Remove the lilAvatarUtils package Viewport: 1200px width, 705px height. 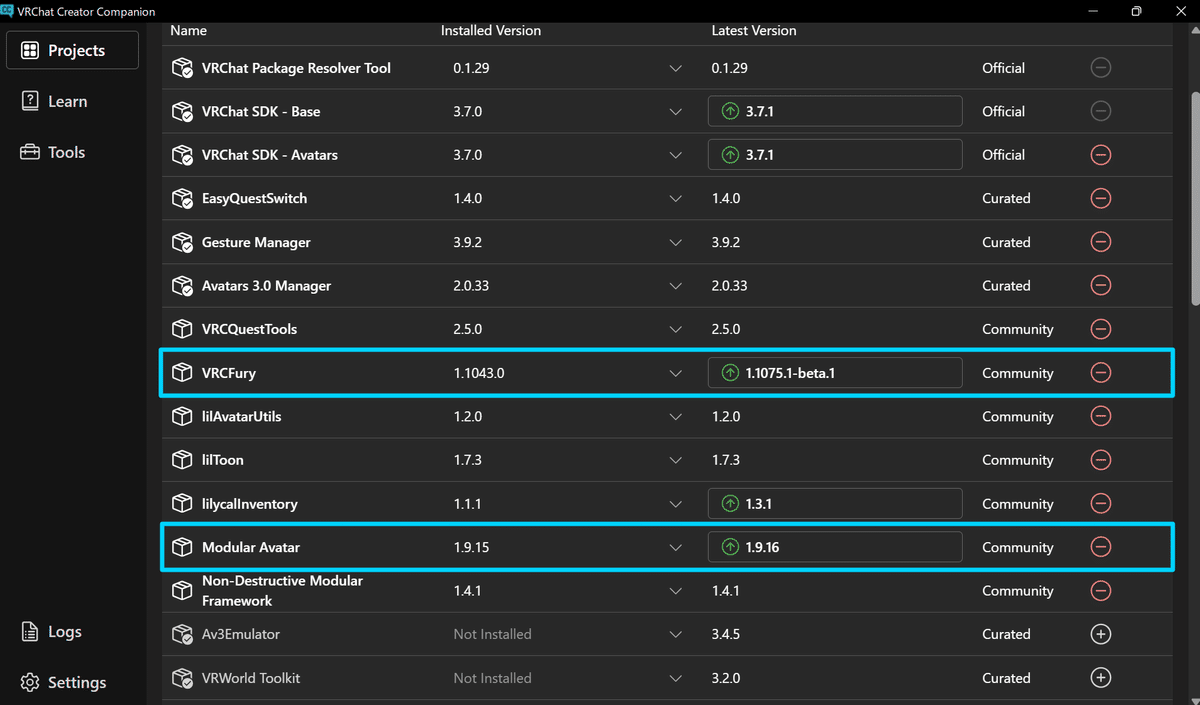tap(1100, 416)
